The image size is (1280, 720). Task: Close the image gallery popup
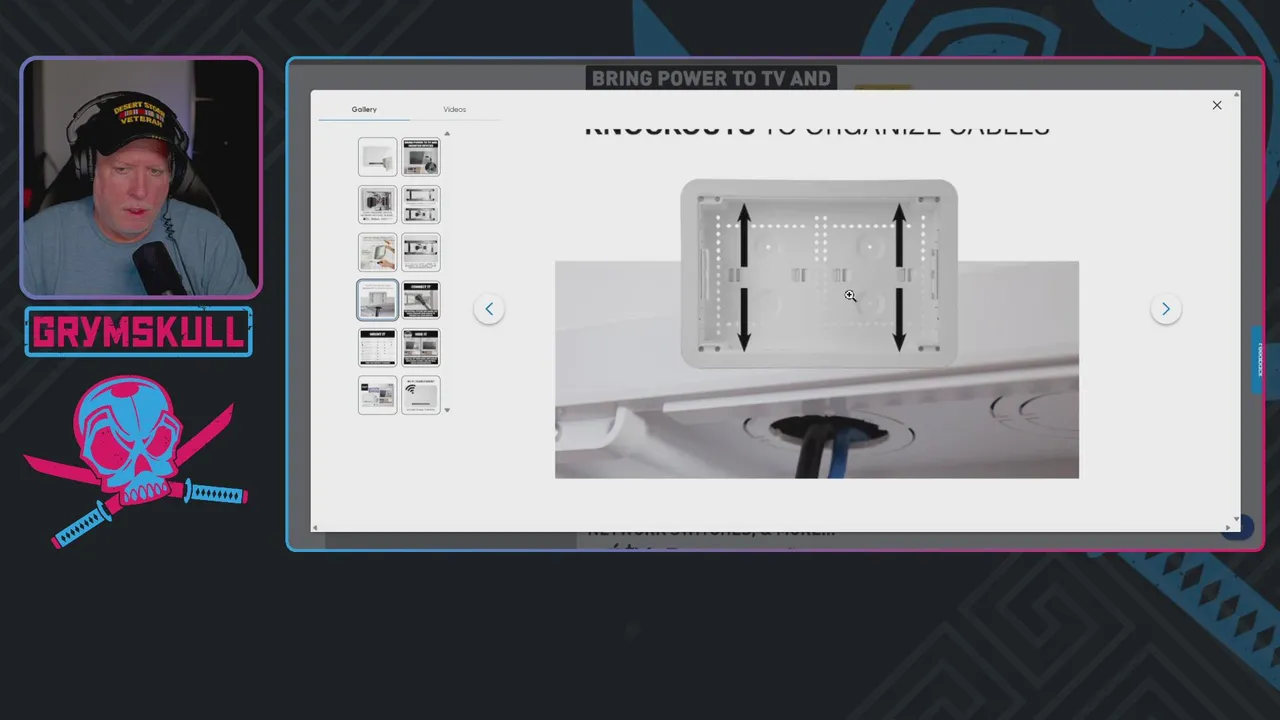[1217, 105]
